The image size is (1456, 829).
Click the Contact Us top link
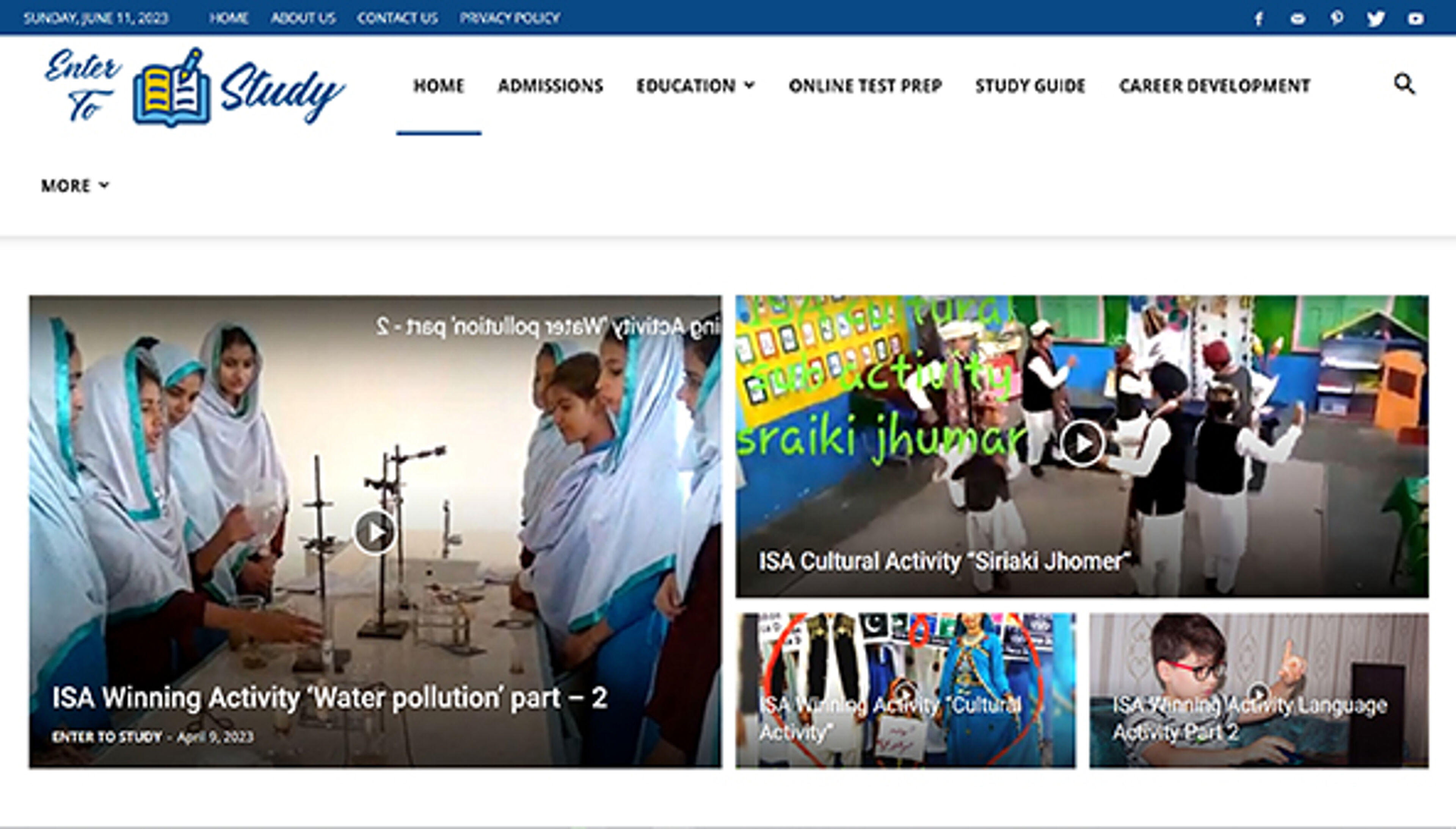(x=397, y=18)
